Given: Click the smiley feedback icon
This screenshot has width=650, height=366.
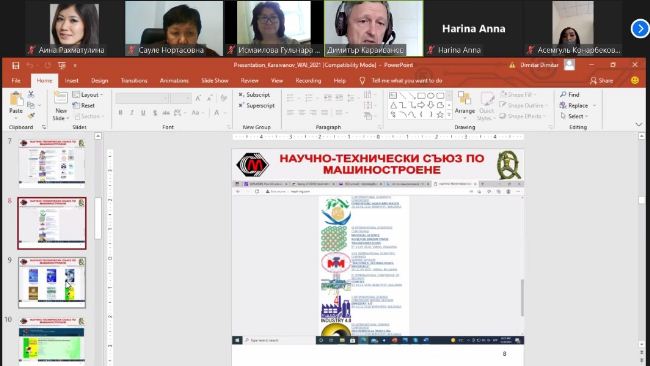Looking at the screenshot, I should (x=635, y=80).
